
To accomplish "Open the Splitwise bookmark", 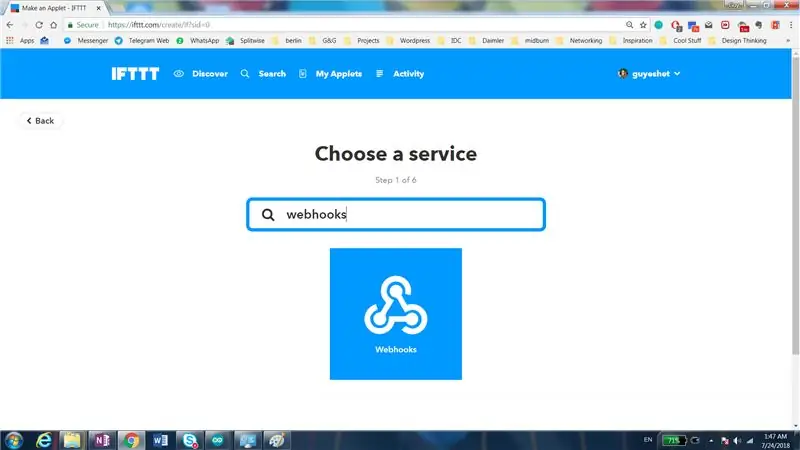I will point(245,40).
